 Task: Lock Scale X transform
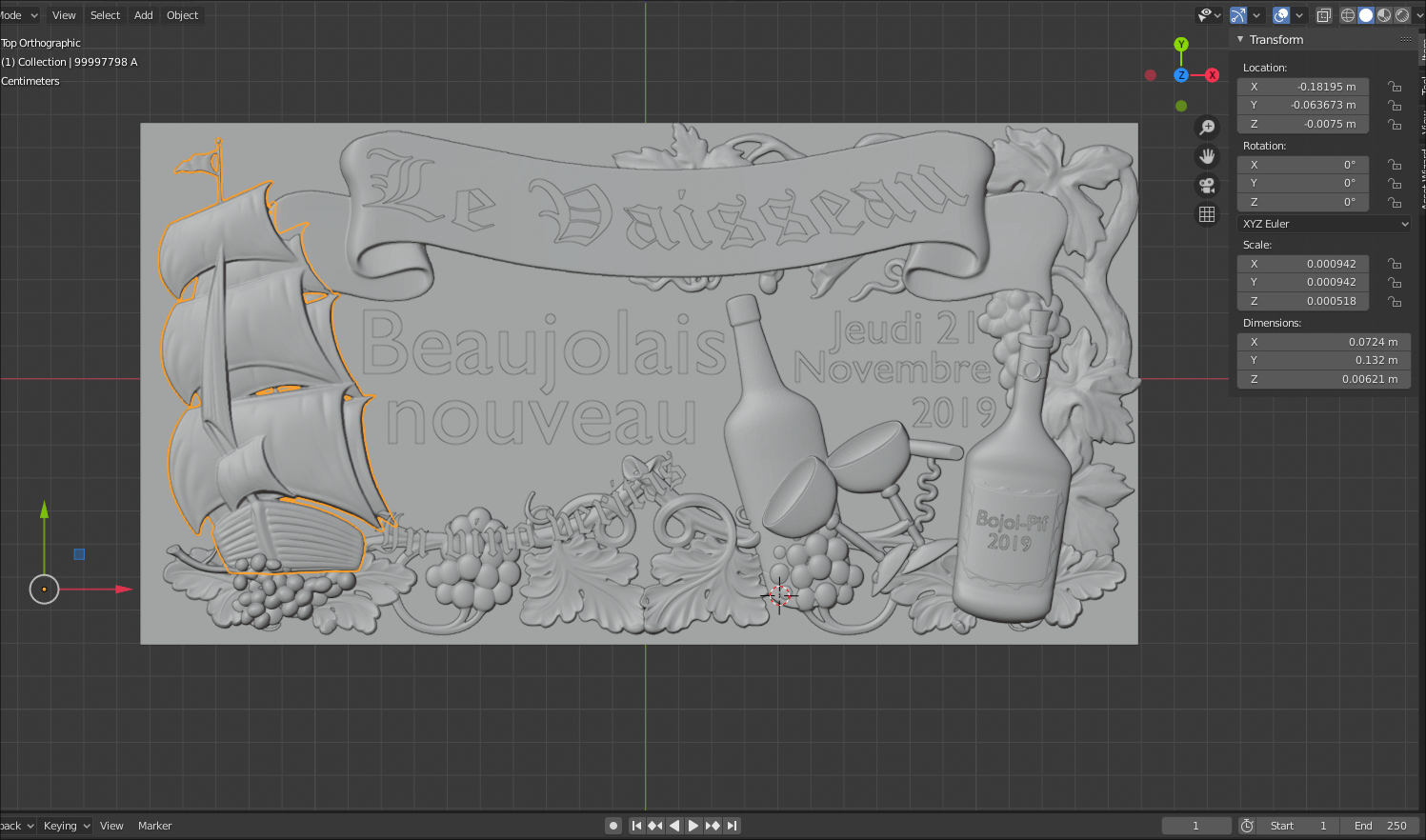coord(1395,264)
